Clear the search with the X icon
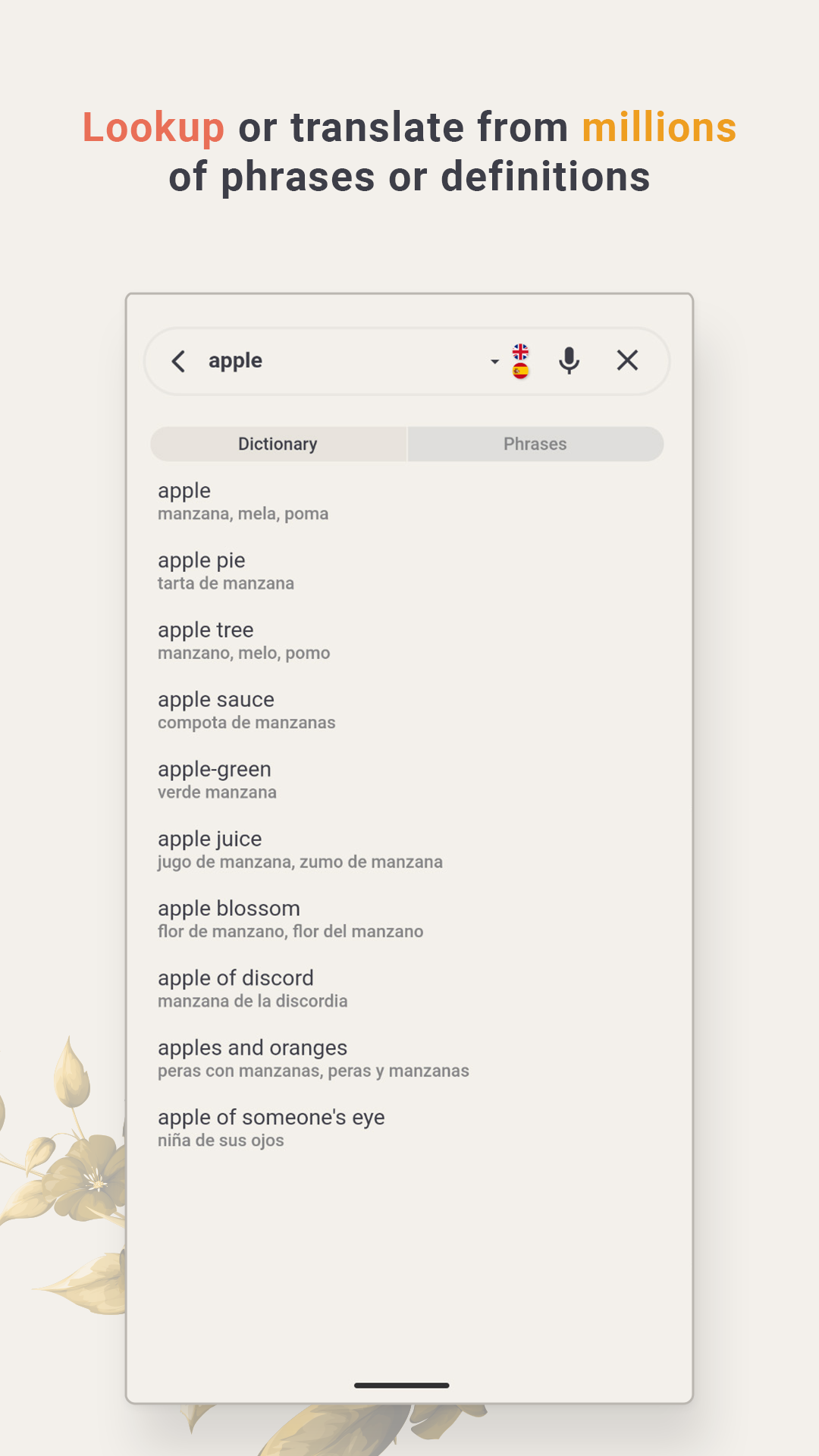The height and width of the screenshot is (1456, 819). [x=627, y=360]
